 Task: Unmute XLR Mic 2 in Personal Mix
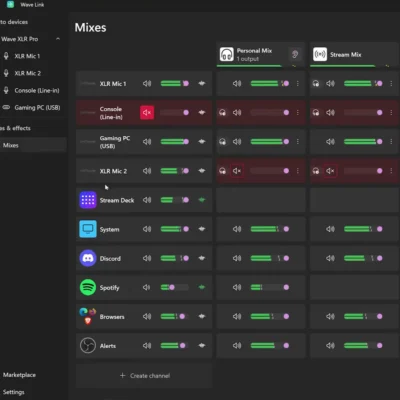[x=237, y=171]
